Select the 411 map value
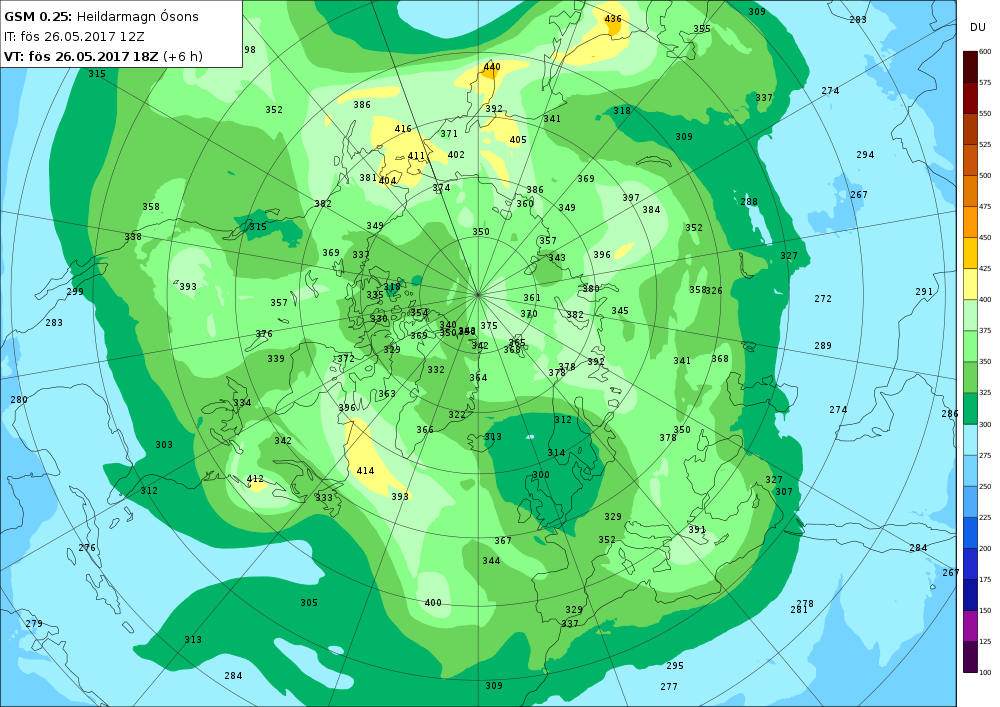The width and height of the screenshot is (1000, 707). [416, 156]
